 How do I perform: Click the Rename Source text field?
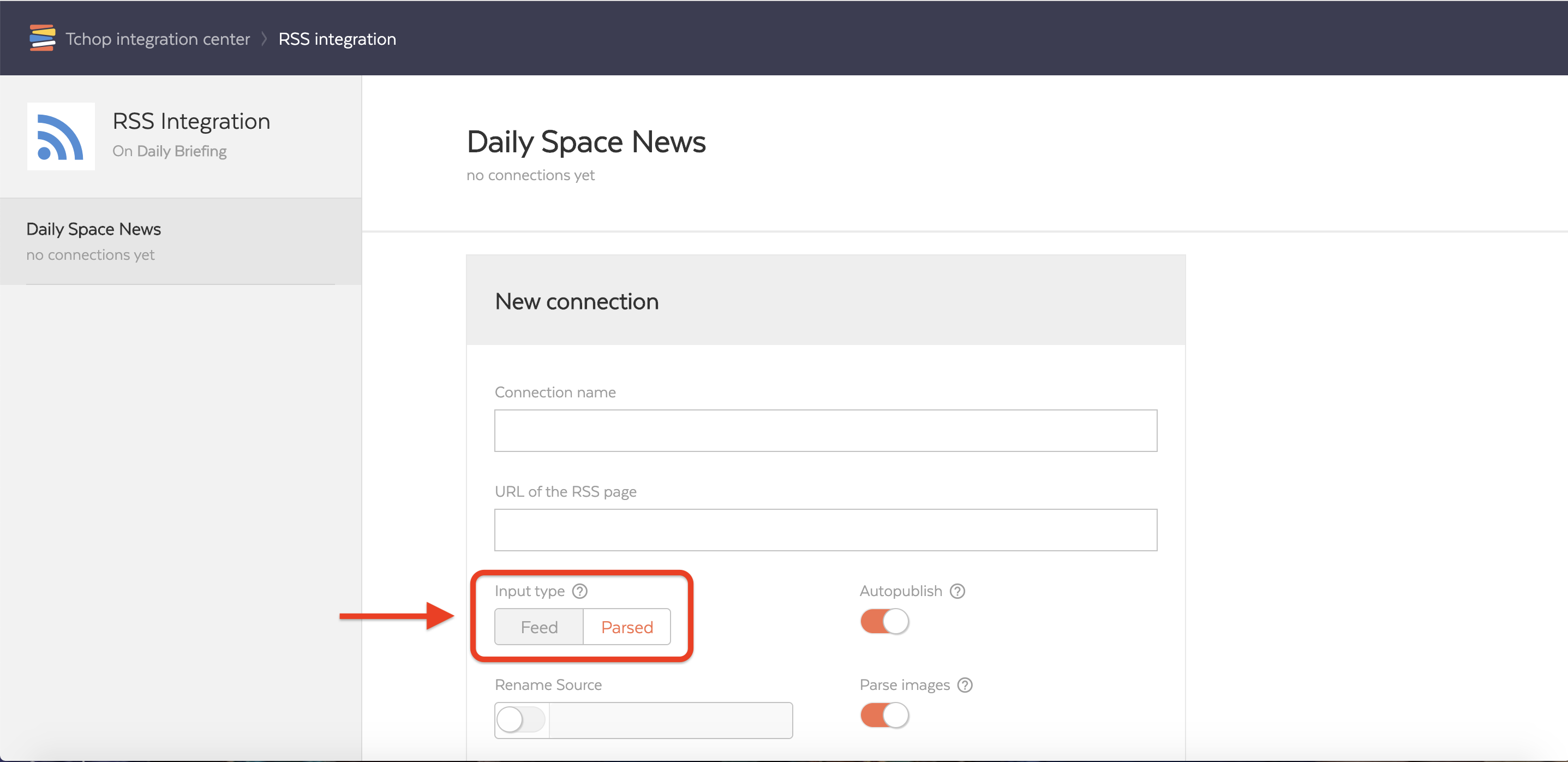click(669, 719)
